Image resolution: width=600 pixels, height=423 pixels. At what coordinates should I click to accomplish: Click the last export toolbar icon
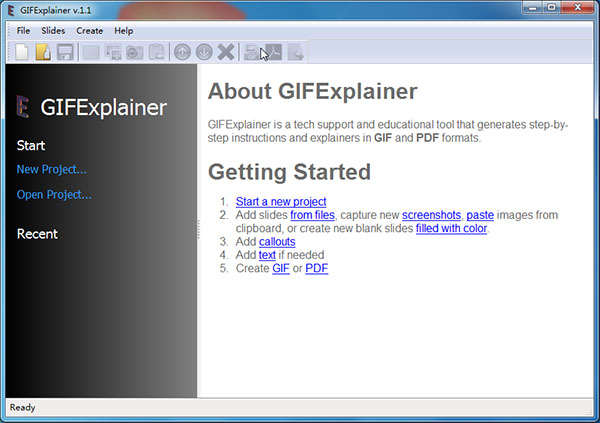[295, 52]
